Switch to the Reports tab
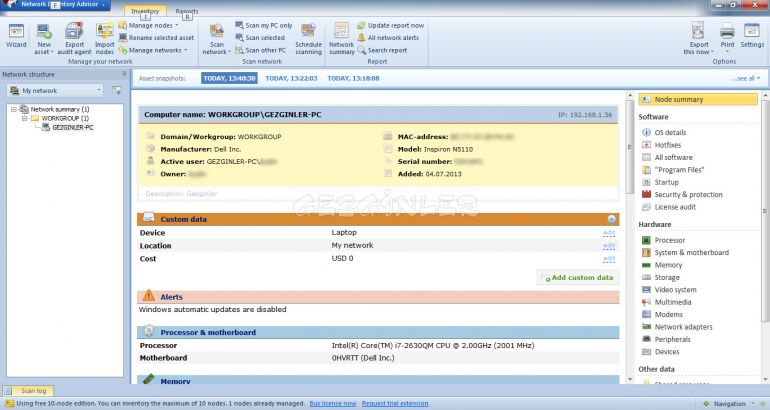Screen dimensions: 770x410 (x=186, y=11)
